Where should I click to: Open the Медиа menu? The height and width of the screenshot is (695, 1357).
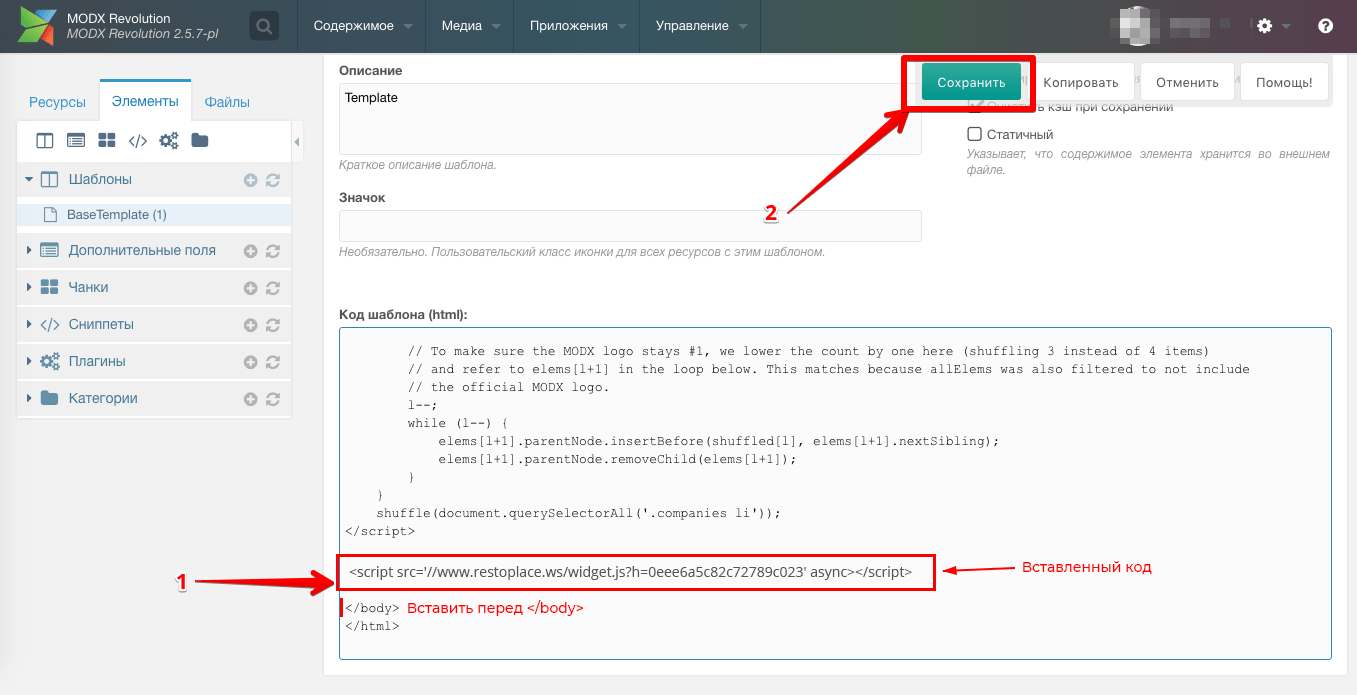(x=463, y=27)
